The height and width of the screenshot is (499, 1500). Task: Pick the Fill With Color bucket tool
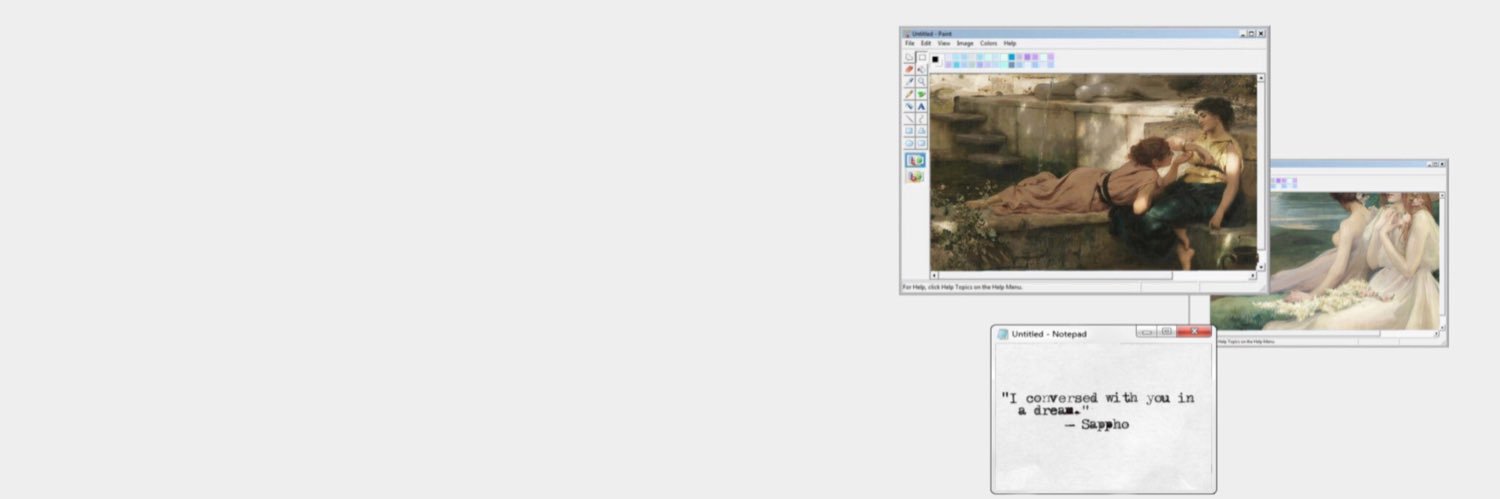922,69
